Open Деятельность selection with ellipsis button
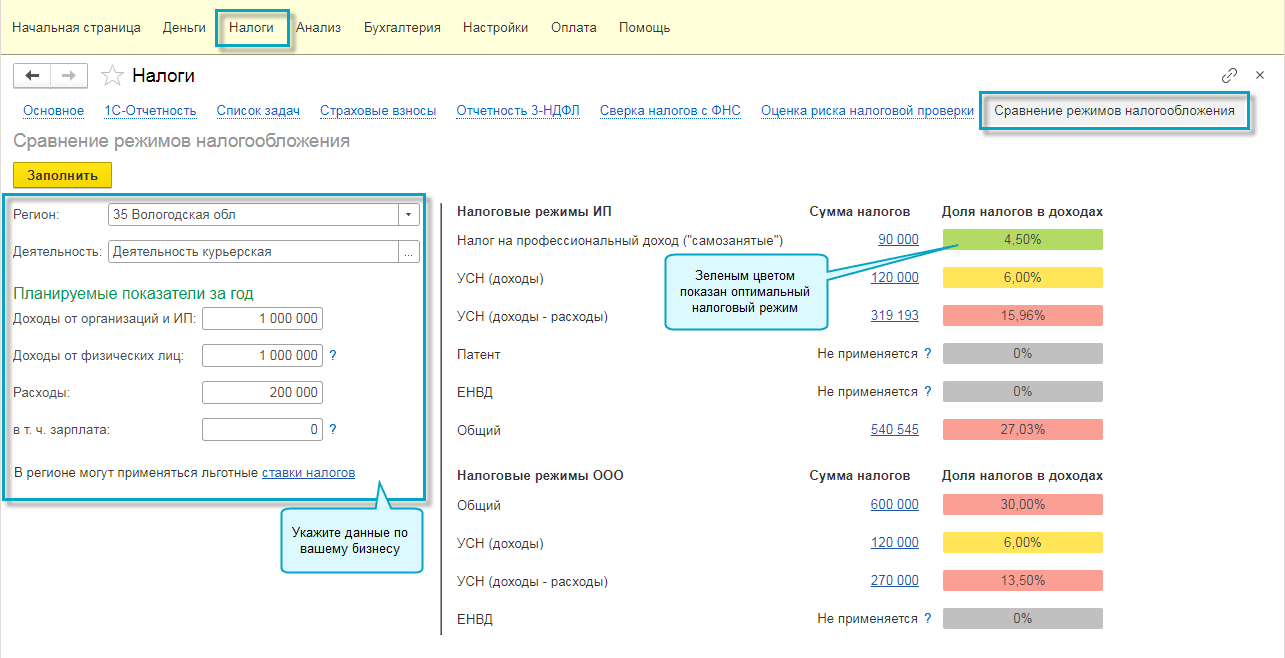 (408, 253)
